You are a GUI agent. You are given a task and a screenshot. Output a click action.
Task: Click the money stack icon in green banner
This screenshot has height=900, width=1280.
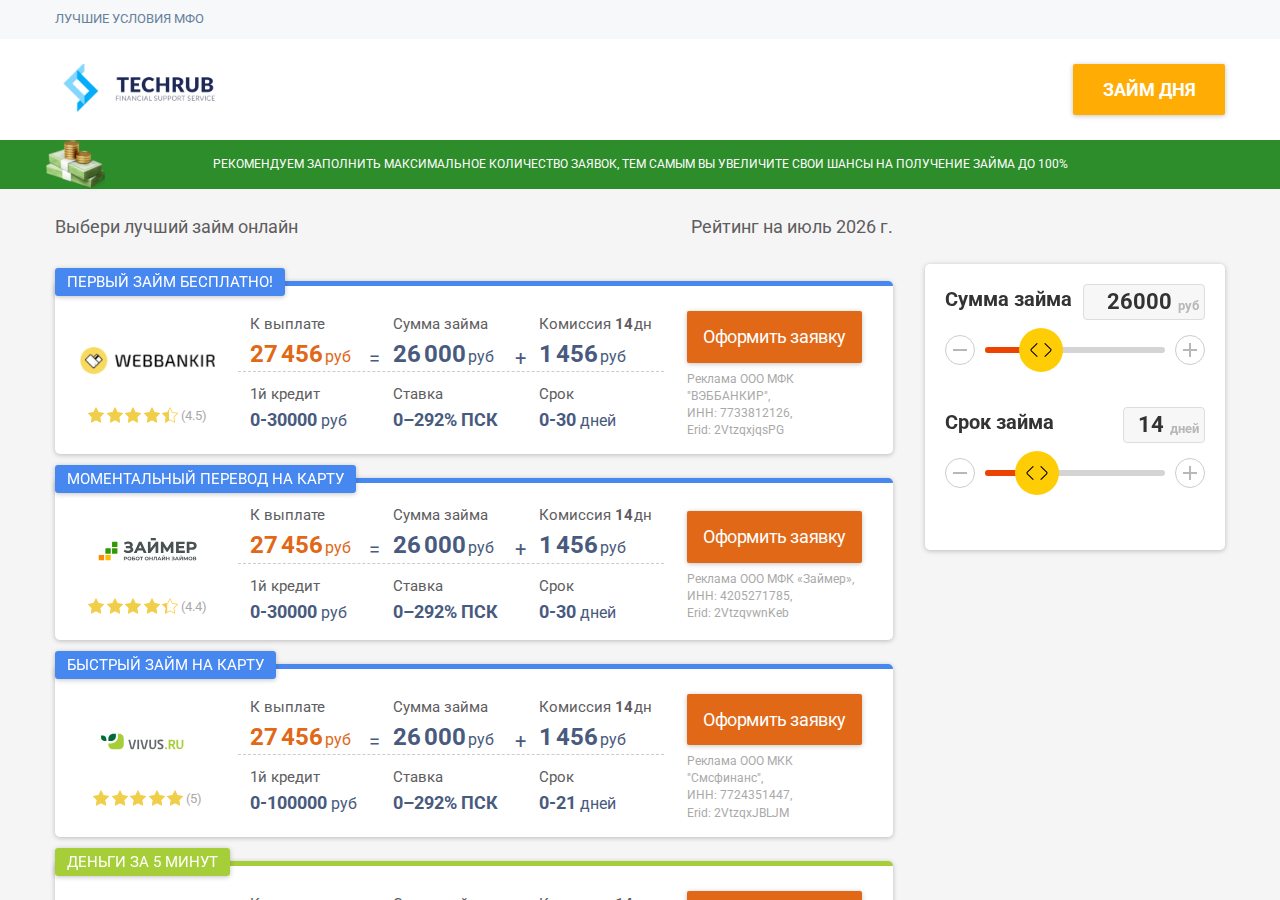pos(76,163)
